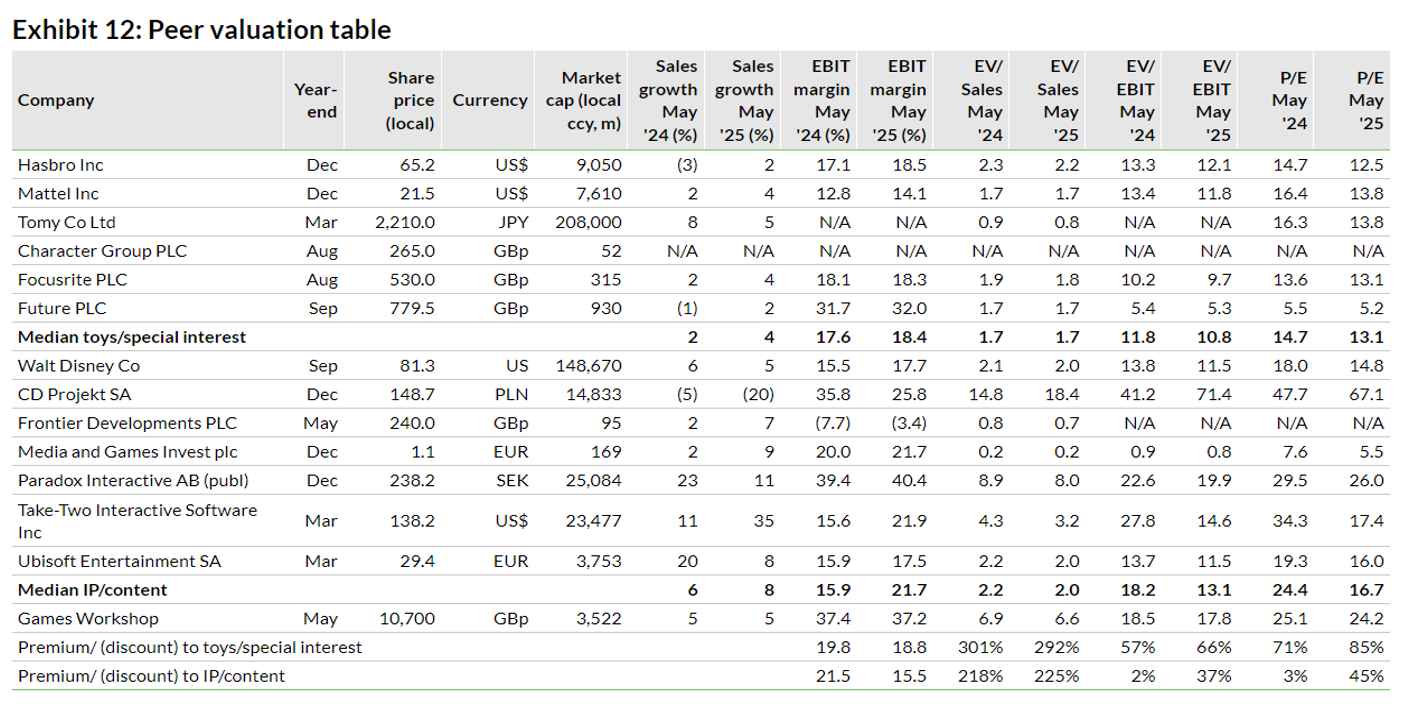
Task: Select the 'Focusrite PLC' row label
Action: (x=72, y=280)
